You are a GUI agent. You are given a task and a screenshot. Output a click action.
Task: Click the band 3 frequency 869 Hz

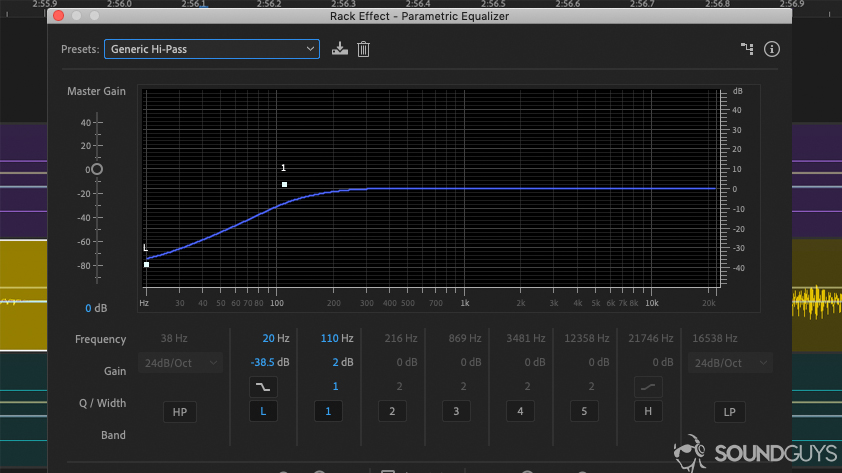click(x=465, y=338)
